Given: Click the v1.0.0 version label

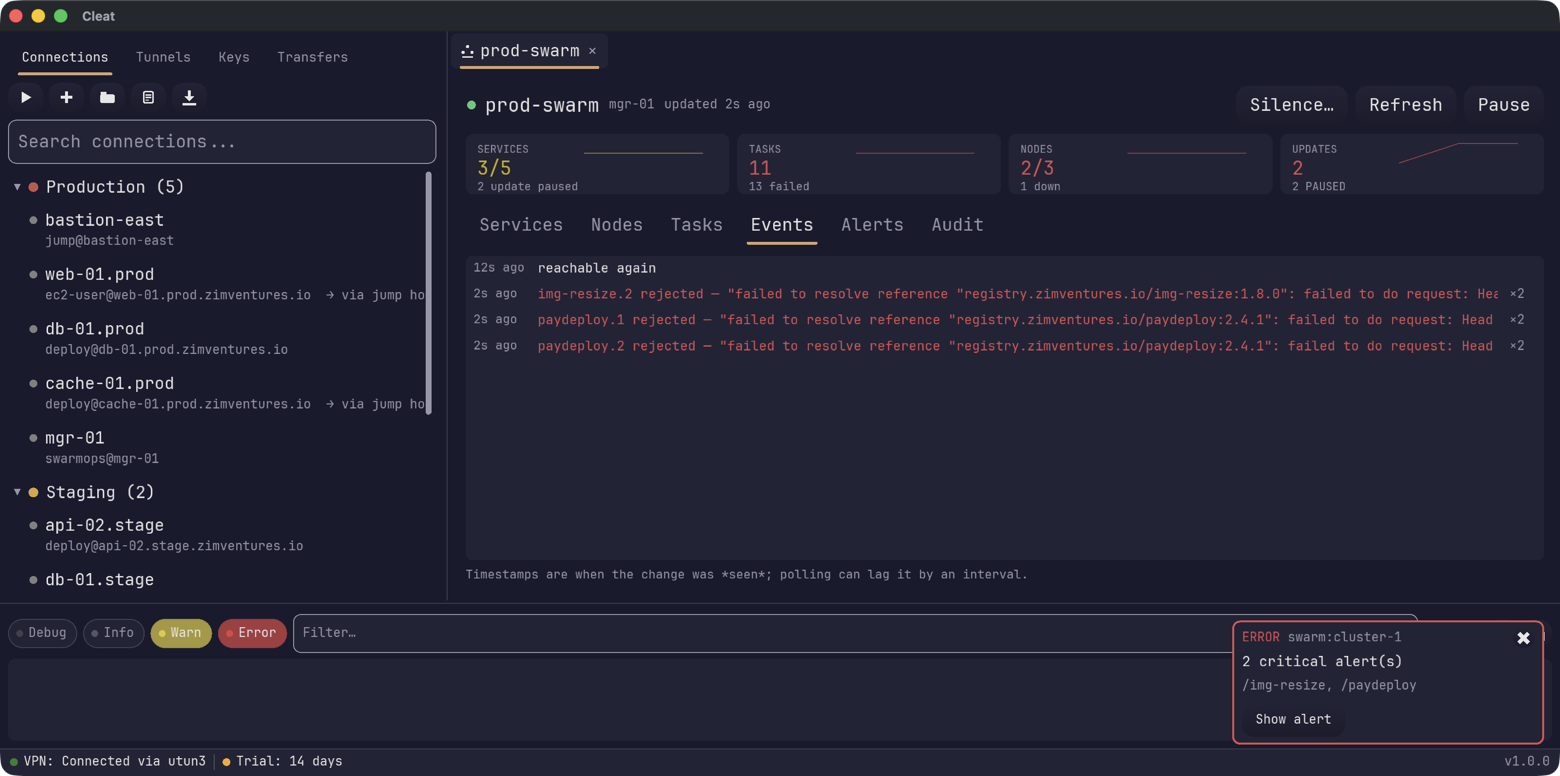Looking at the screenshot, I should click(x=1527, y=761).
